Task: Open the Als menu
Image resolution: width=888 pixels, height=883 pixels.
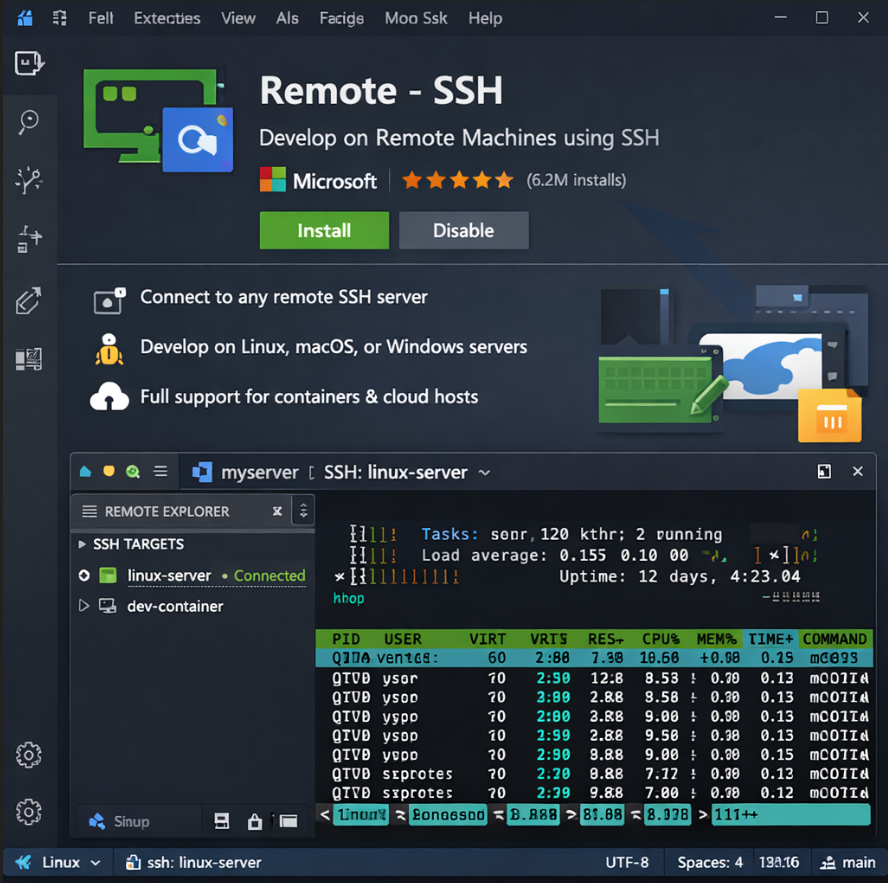Action: [x=287, y=18]
